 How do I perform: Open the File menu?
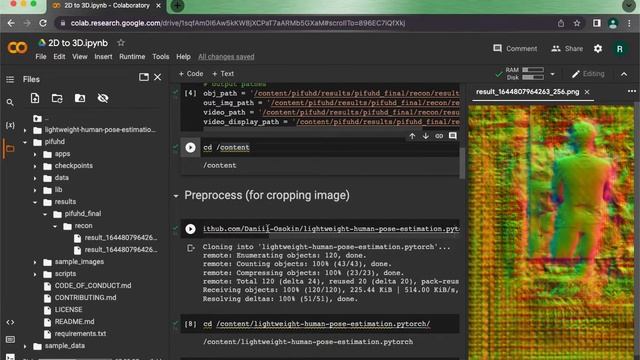(x=41, y=57)
